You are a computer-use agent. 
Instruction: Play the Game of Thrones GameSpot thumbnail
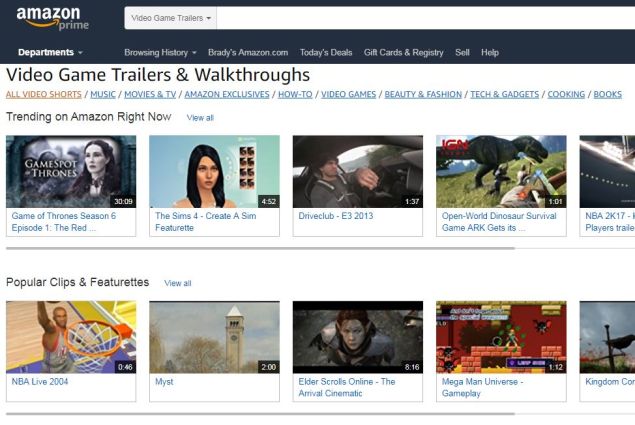pyautogui.click(x=71, y=172)
